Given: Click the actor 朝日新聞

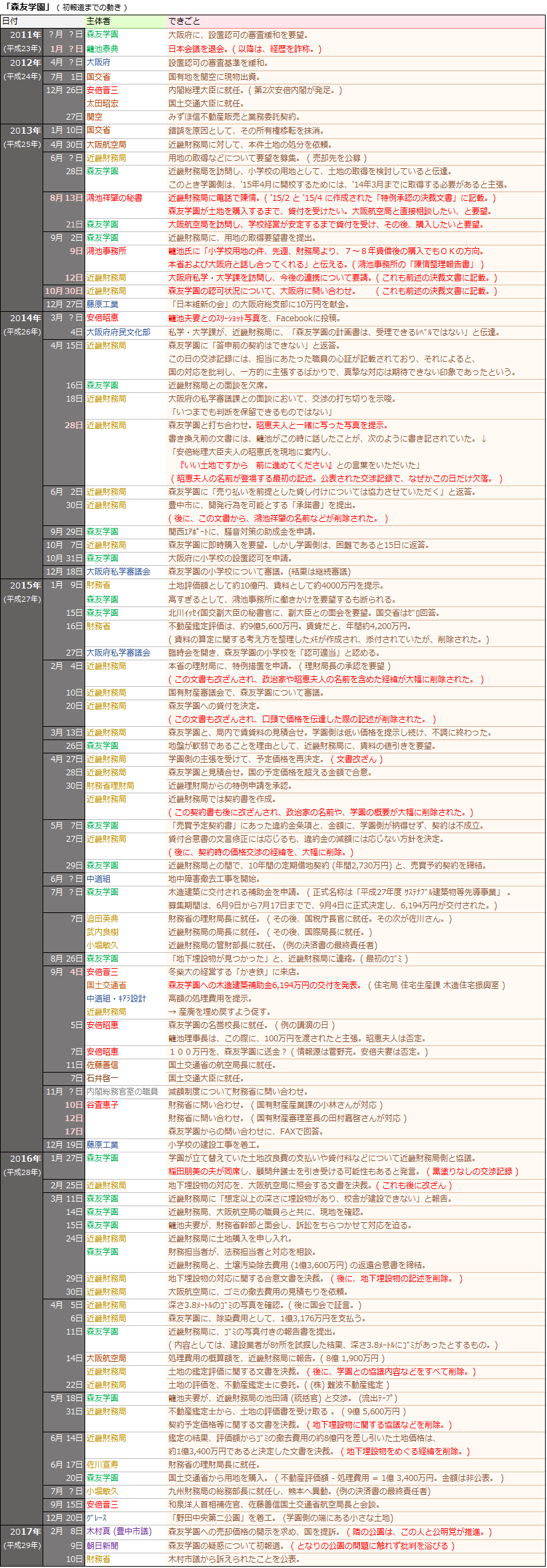Looking at the screenshot, I should [x=102, y=1545].
